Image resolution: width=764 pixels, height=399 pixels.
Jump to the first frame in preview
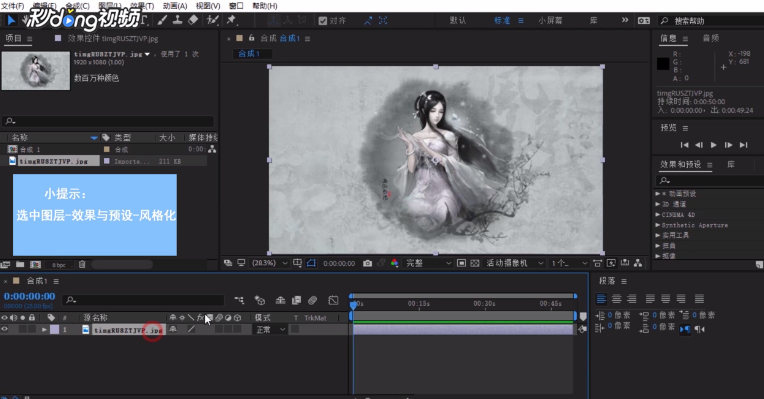685,145
